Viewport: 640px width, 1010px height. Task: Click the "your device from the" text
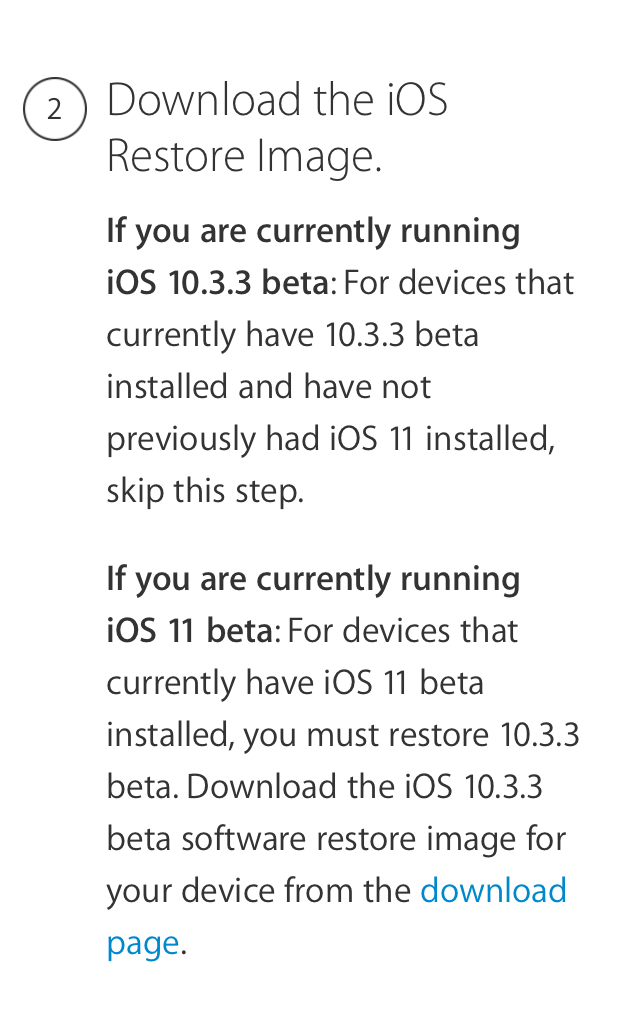tap(258, 892)
